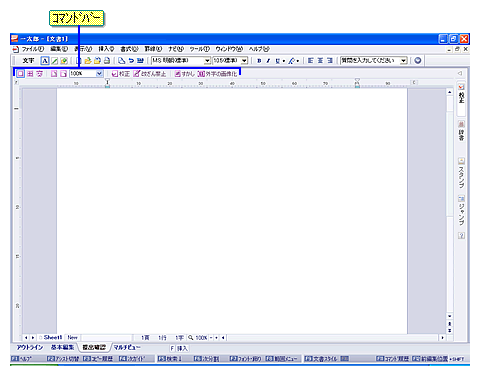Toggle bold formatting
Image resolution: width=478 pixels, height=366 pixels.
(x=259, y=61)
